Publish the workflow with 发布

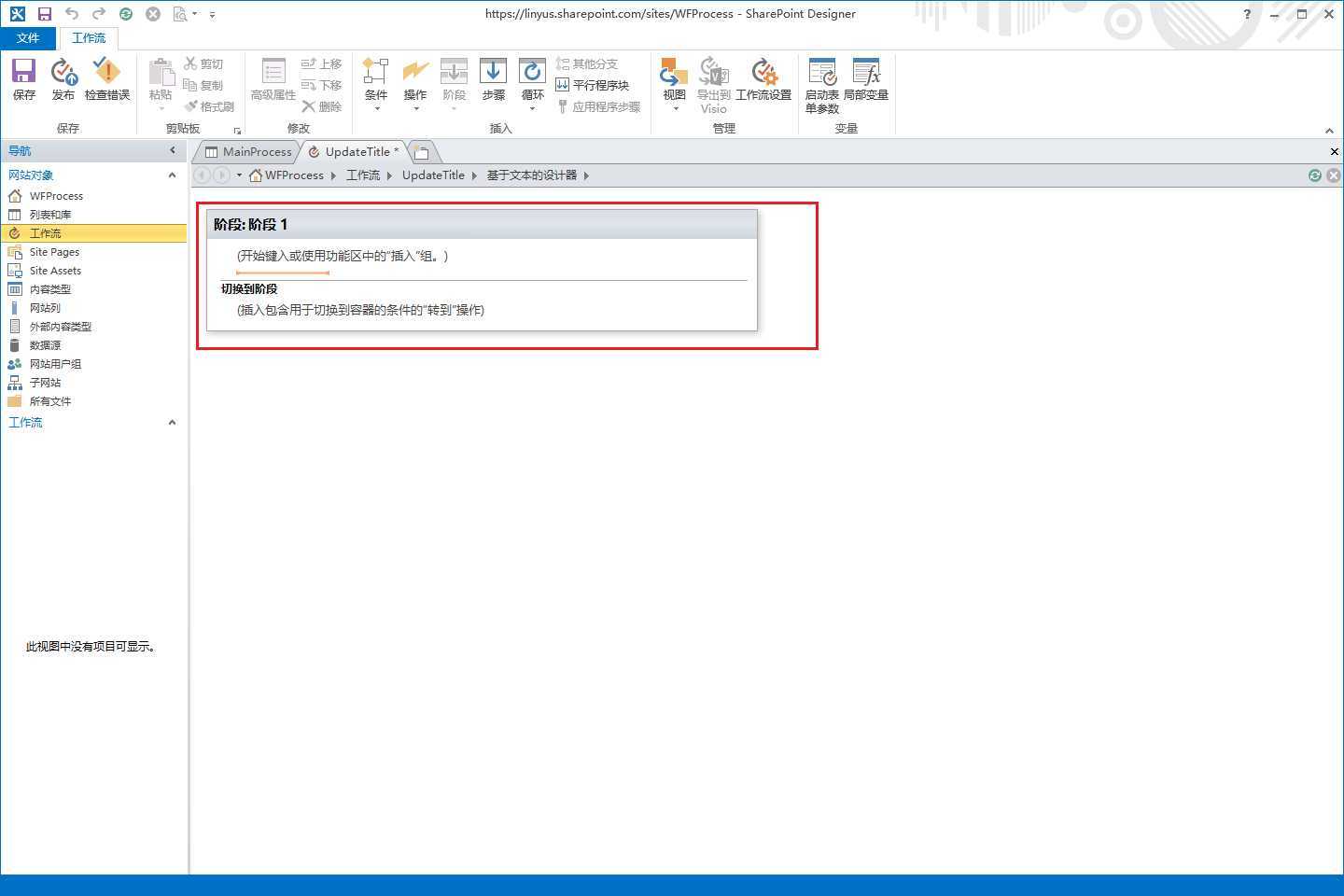coord(63,79)
